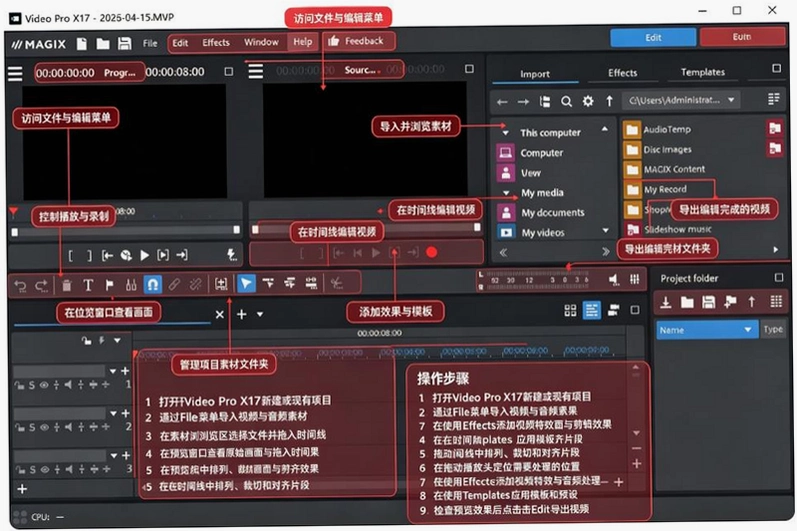The height and width of the screenshot is (531, 797).
Task: Activate the multicam view icon
Action: point(614,310)
